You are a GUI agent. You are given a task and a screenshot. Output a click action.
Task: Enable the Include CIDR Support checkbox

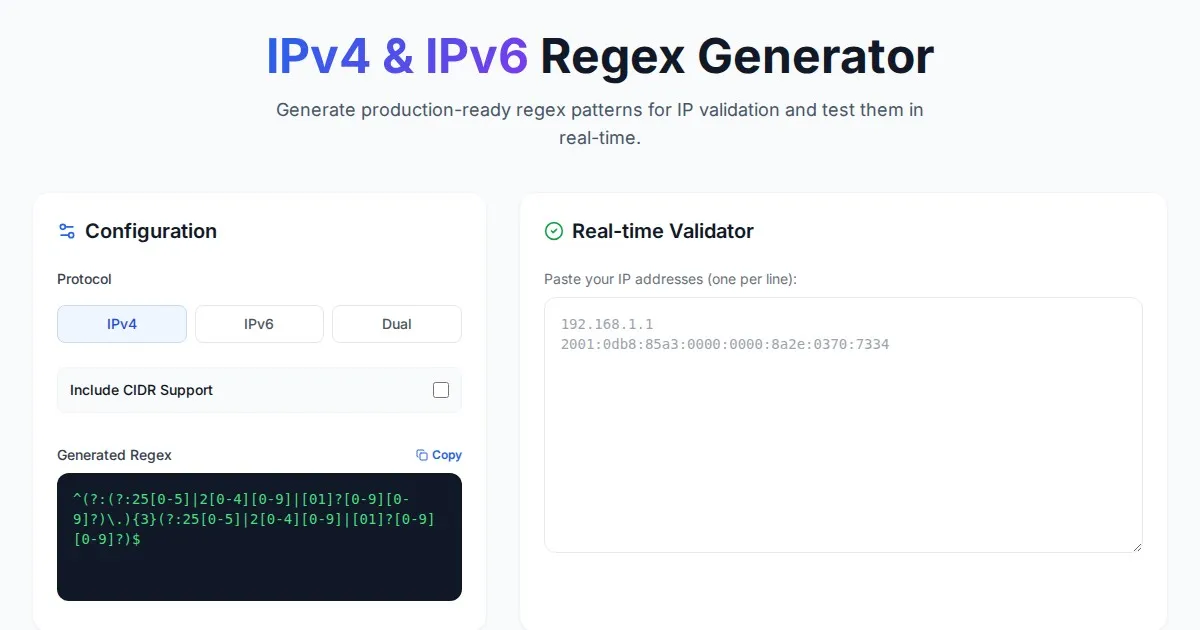click(441, 390)
